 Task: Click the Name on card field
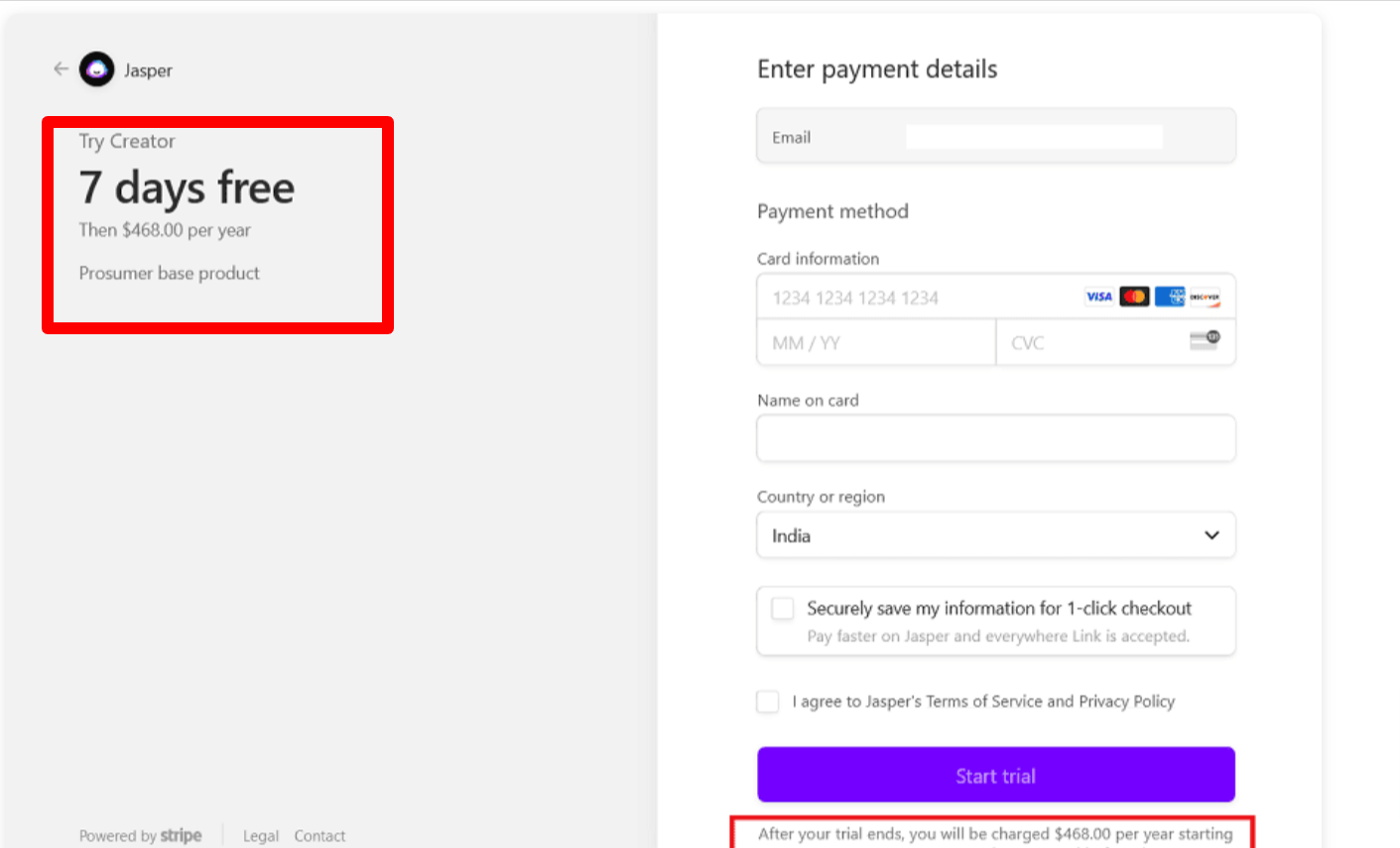coord(995,438)
